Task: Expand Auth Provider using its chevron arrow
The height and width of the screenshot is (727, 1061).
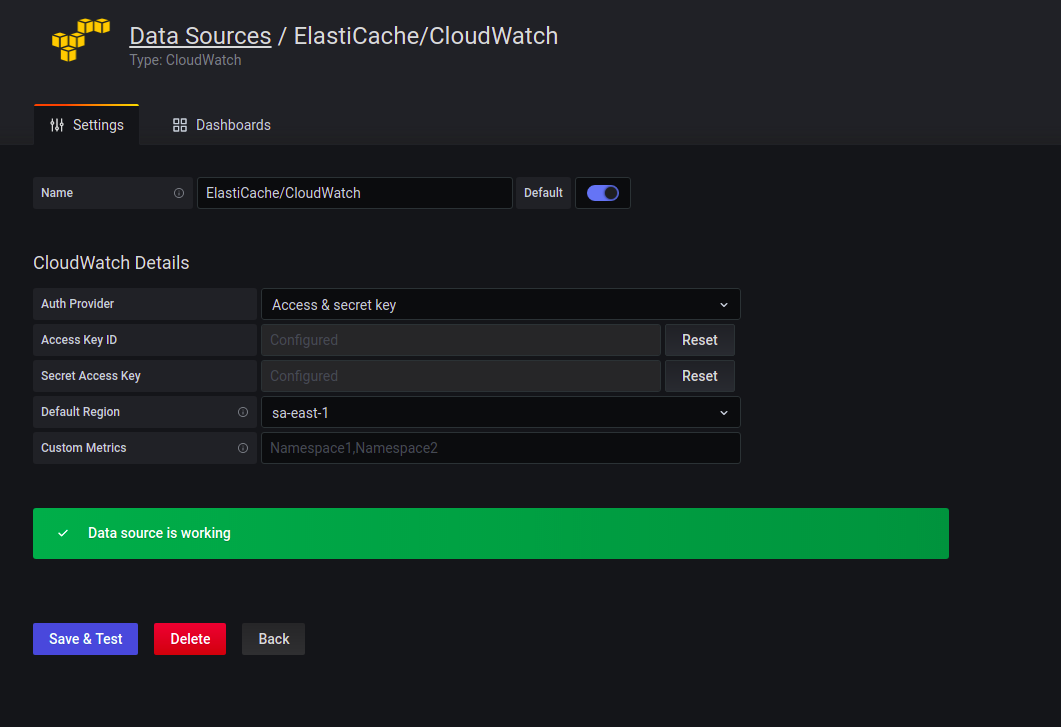Action: coord(724,305)
